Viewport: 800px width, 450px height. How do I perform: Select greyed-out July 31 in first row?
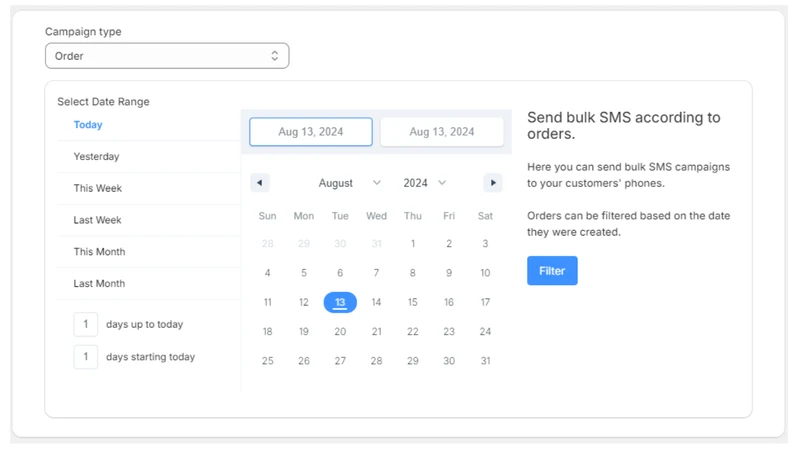click(x=376, y=244)
